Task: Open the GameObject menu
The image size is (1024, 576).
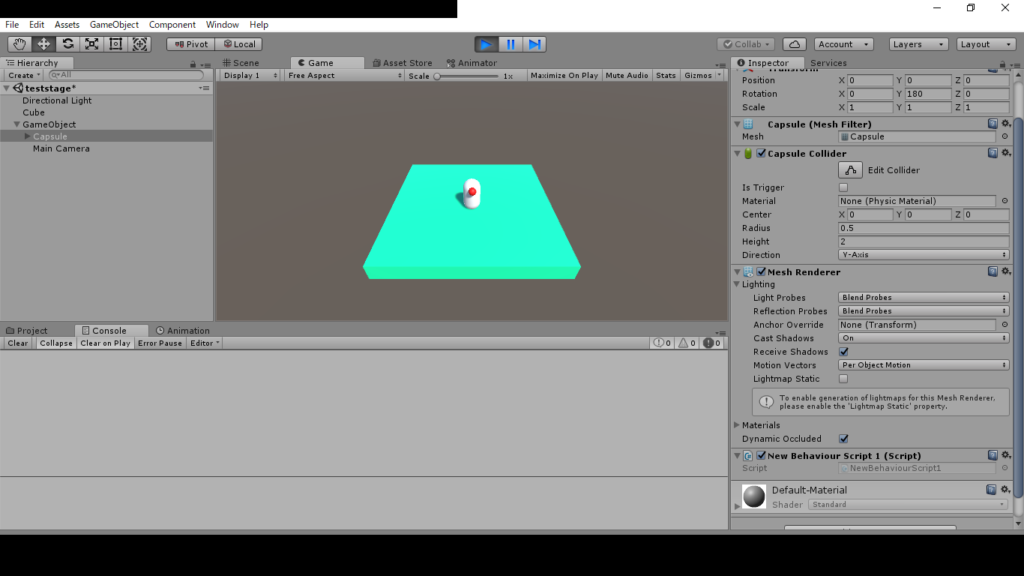Action: click(114, 24)
